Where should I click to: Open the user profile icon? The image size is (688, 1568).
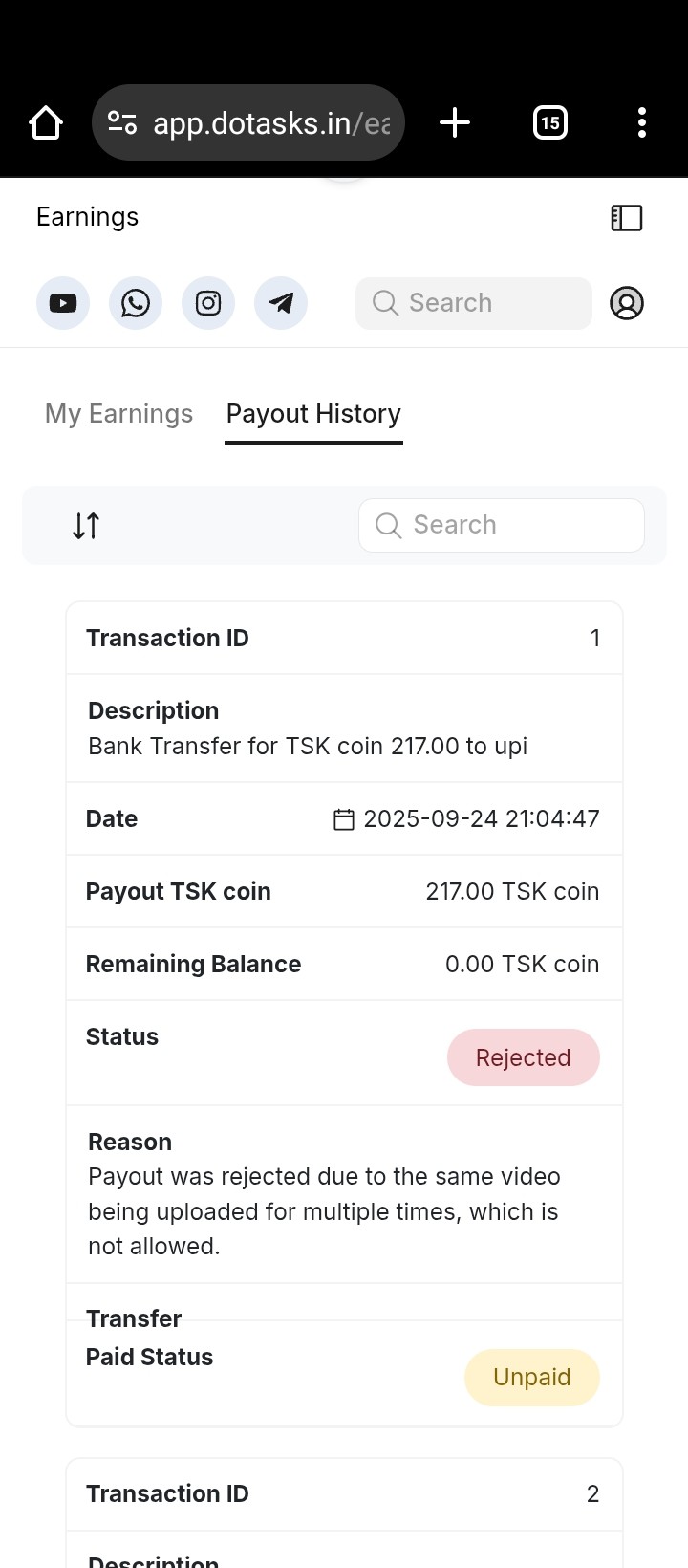(627, 303)
